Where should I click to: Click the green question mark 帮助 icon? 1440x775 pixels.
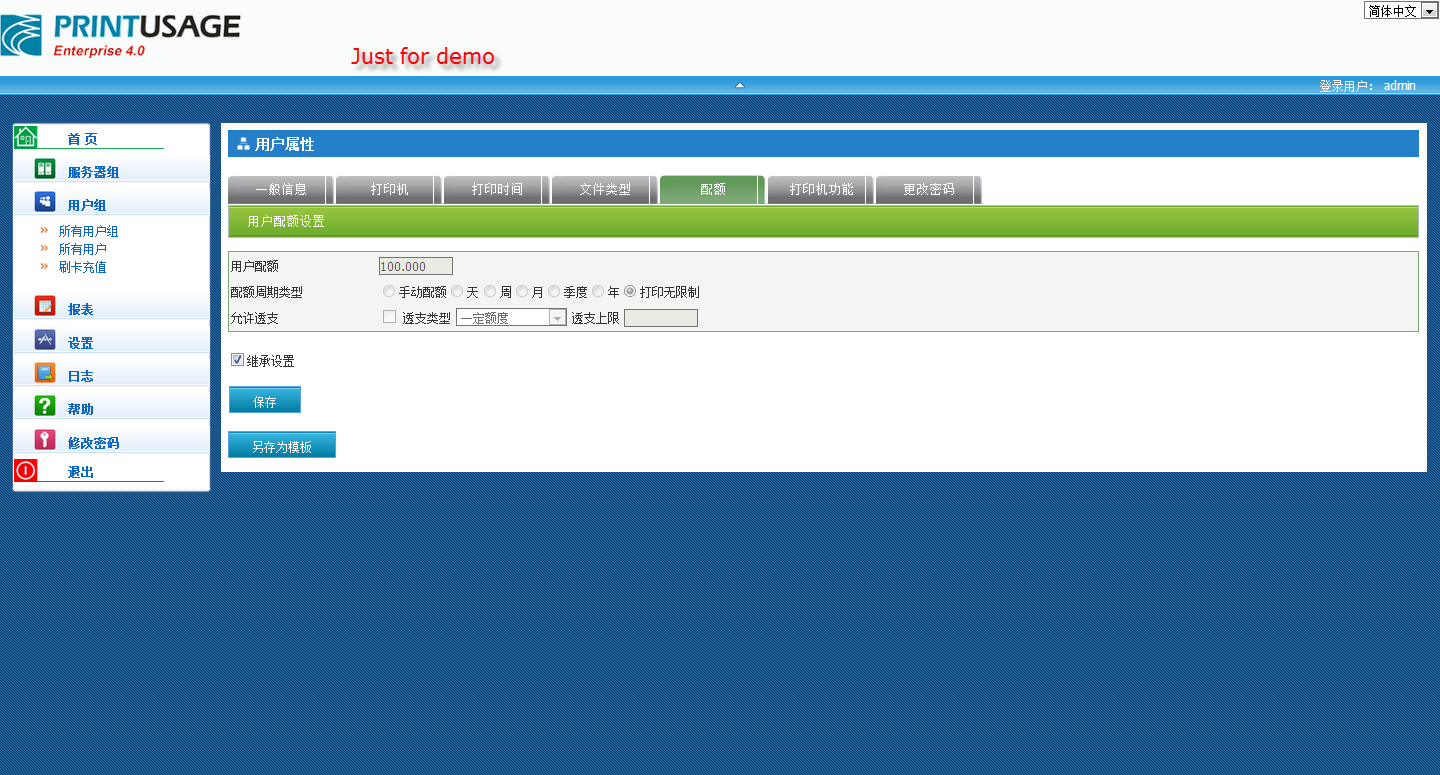click(x=45, y=406)
